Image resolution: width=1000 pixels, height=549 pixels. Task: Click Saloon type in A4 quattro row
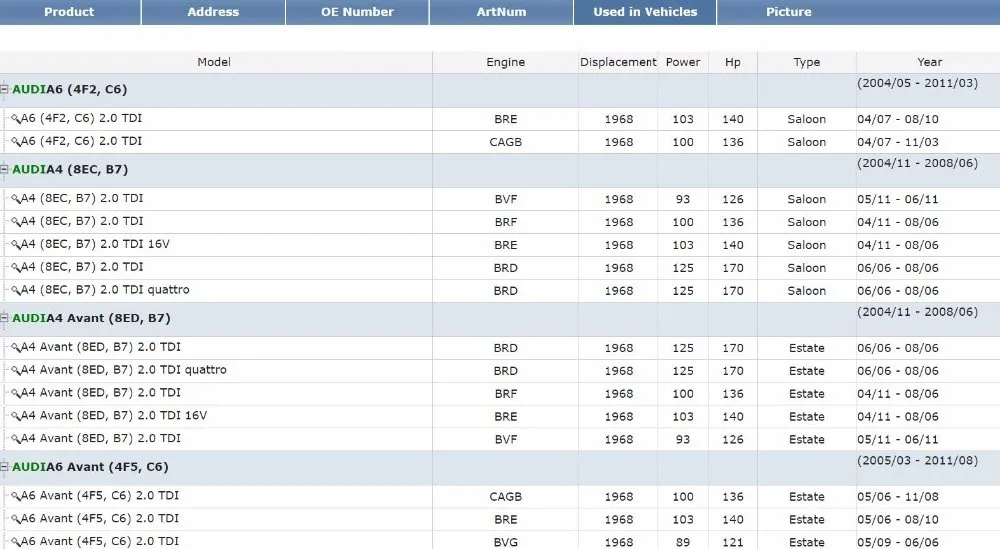807,291
